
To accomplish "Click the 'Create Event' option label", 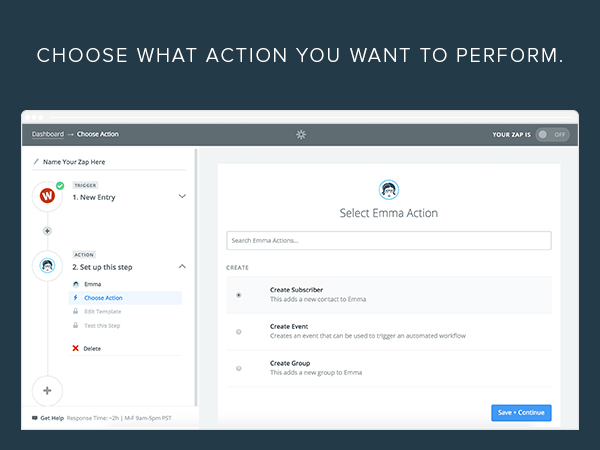I will pyautogui.click(x=289, y=326).
